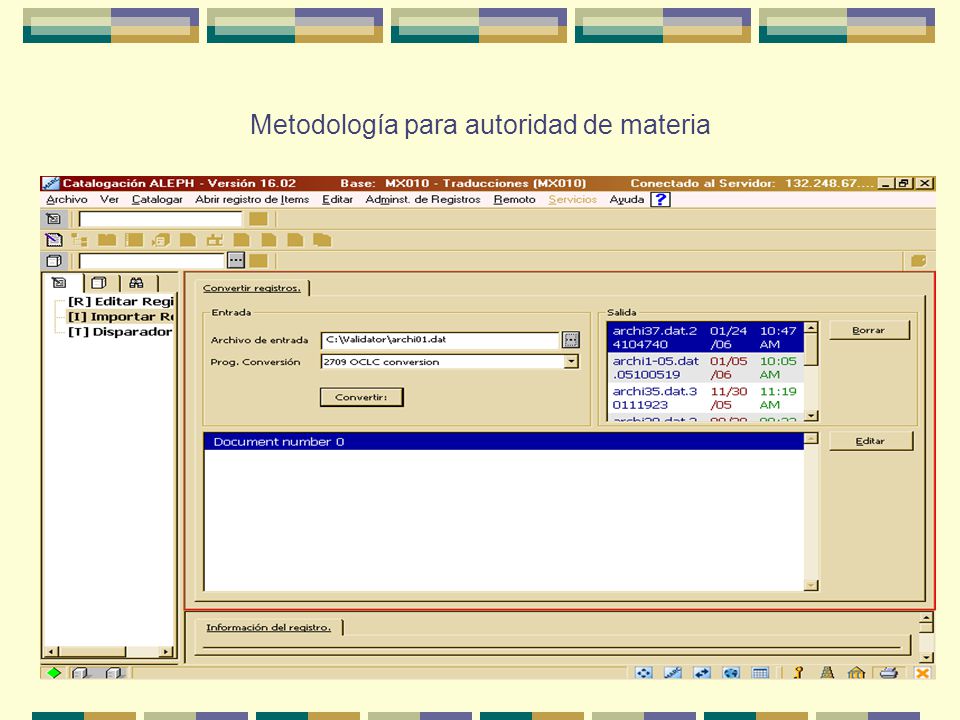Click the browse ellipsis button in items bar
The image size is (960, 720).
pyautogui.click(x=236, y=260)
